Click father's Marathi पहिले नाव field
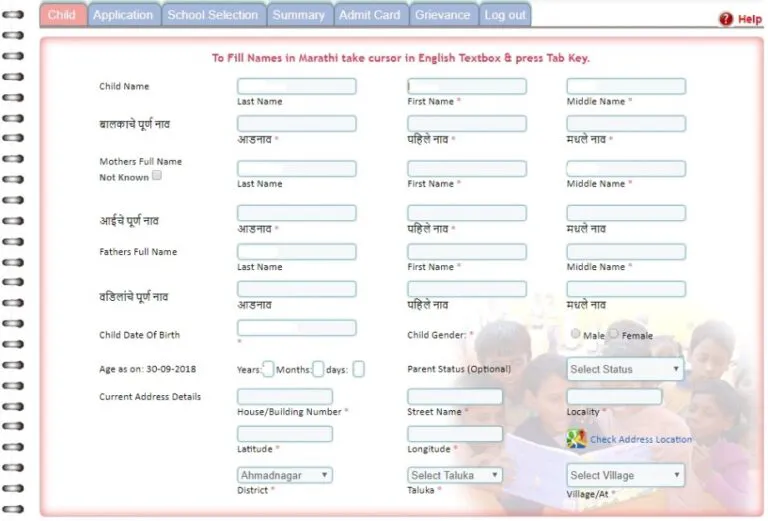 tap(467, 289)
